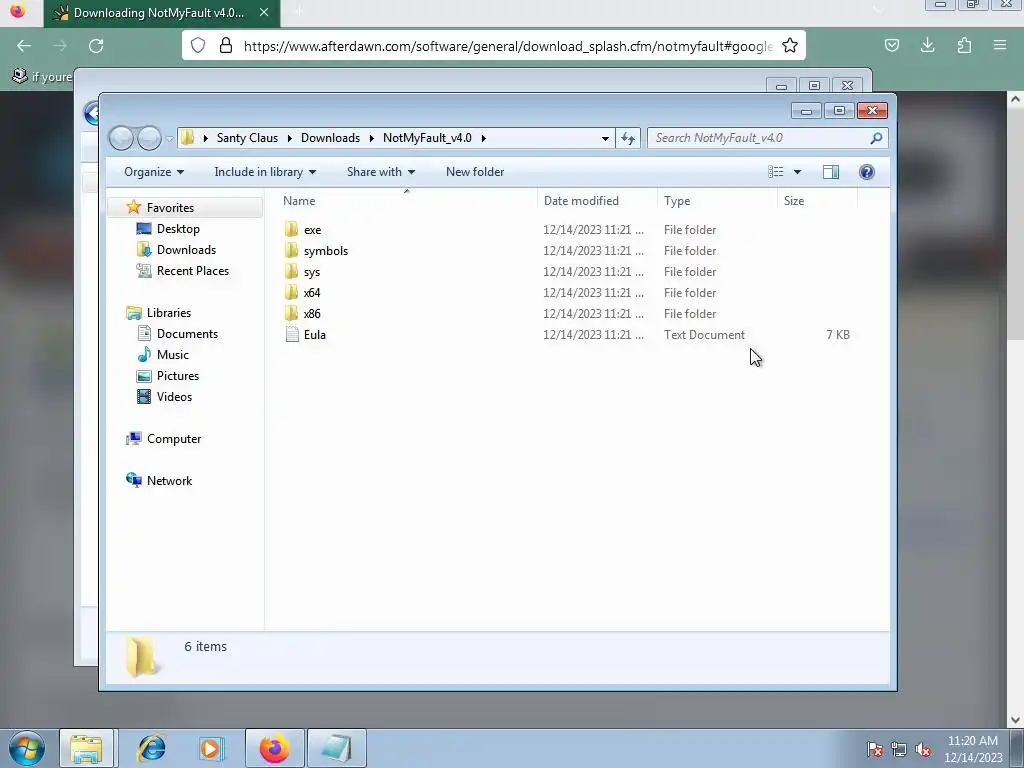Open the Organize dropdown menu
Image resolution: width=1024 pixels, height=768 pixels.
coord(154,172)
